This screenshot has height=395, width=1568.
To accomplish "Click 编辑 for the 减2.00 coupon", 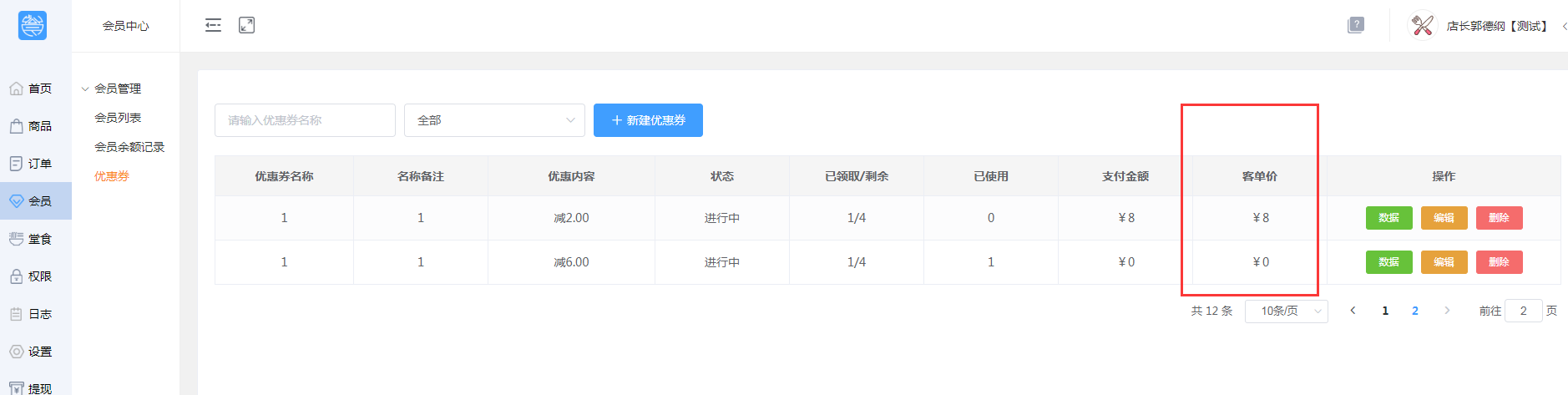I will click(1444, 218).
